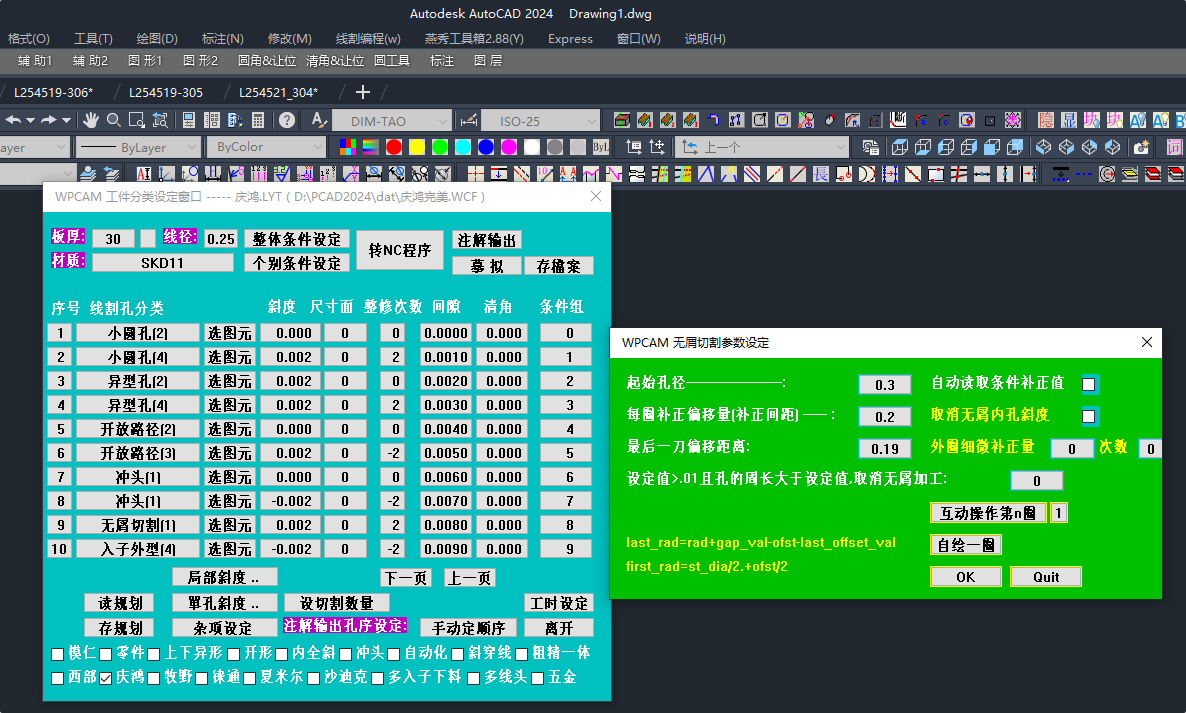Pick the red color swatch
This screenshot has height=713, width=1186.
pyautogui.click(x=393, y=147)
